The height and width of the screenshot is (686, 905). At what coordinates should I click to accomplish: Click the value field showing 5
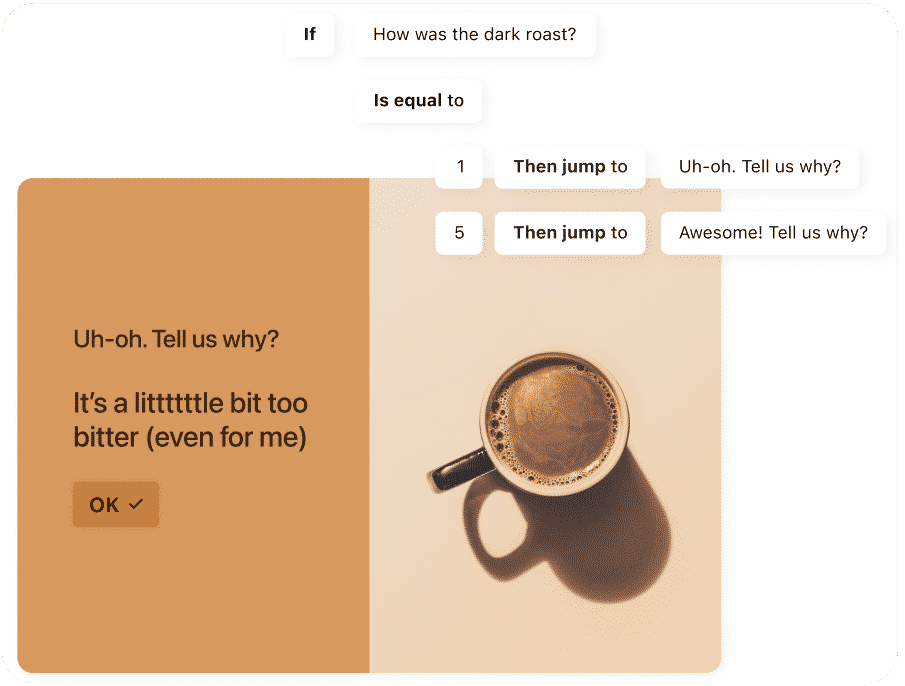click(x=459, y=233)
